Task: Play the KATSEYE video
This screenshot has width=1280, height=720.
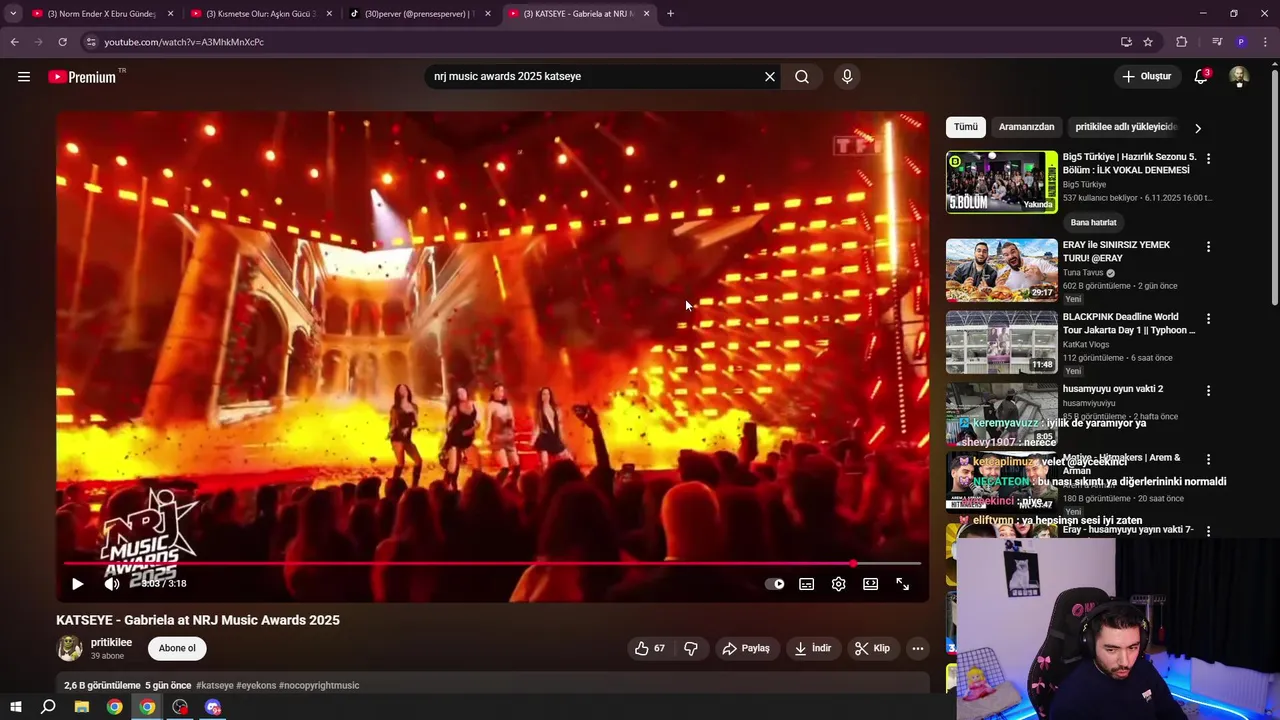Action: pos(77,584)
